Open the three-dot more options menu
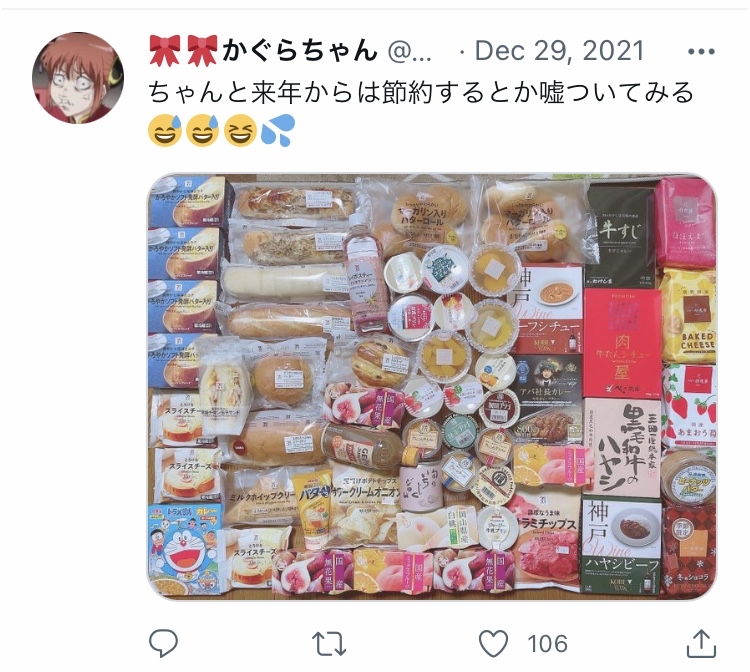This screenshot has width=750, height=672. point(701,51)
